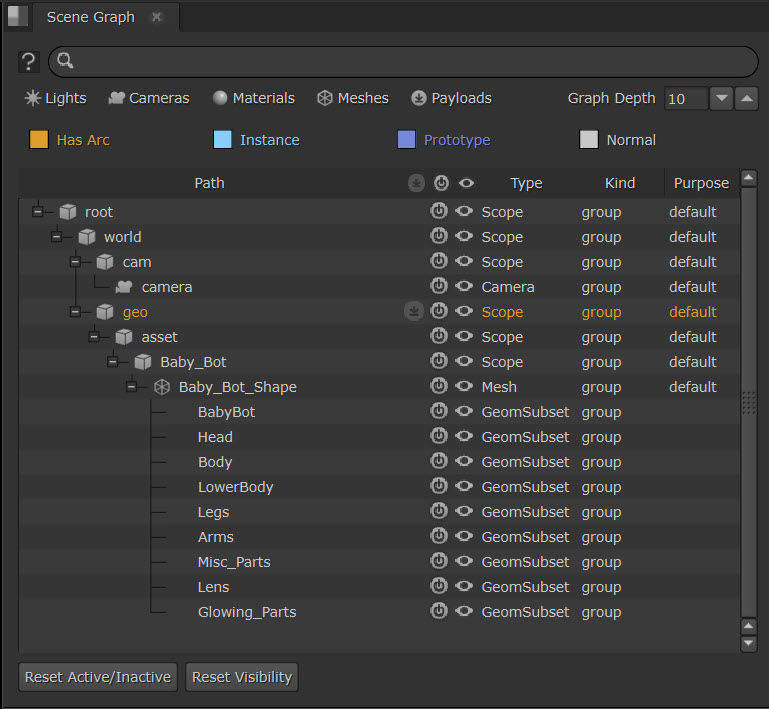Screen dimensions: 769x709
Task: Toggle visibility of Glowing_Parts subset
Action: click(464, 612)
